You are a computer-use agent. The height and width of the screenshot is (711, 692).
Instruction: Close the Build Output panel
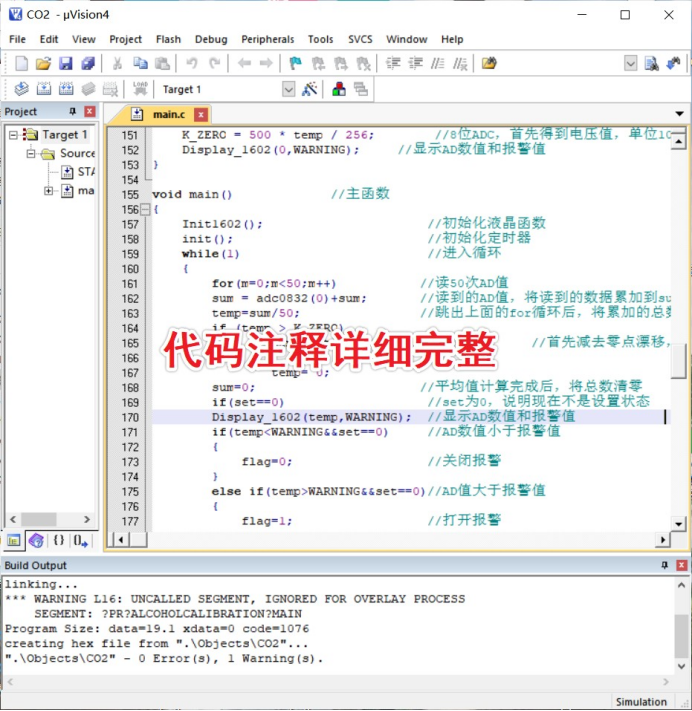point(681,565)
